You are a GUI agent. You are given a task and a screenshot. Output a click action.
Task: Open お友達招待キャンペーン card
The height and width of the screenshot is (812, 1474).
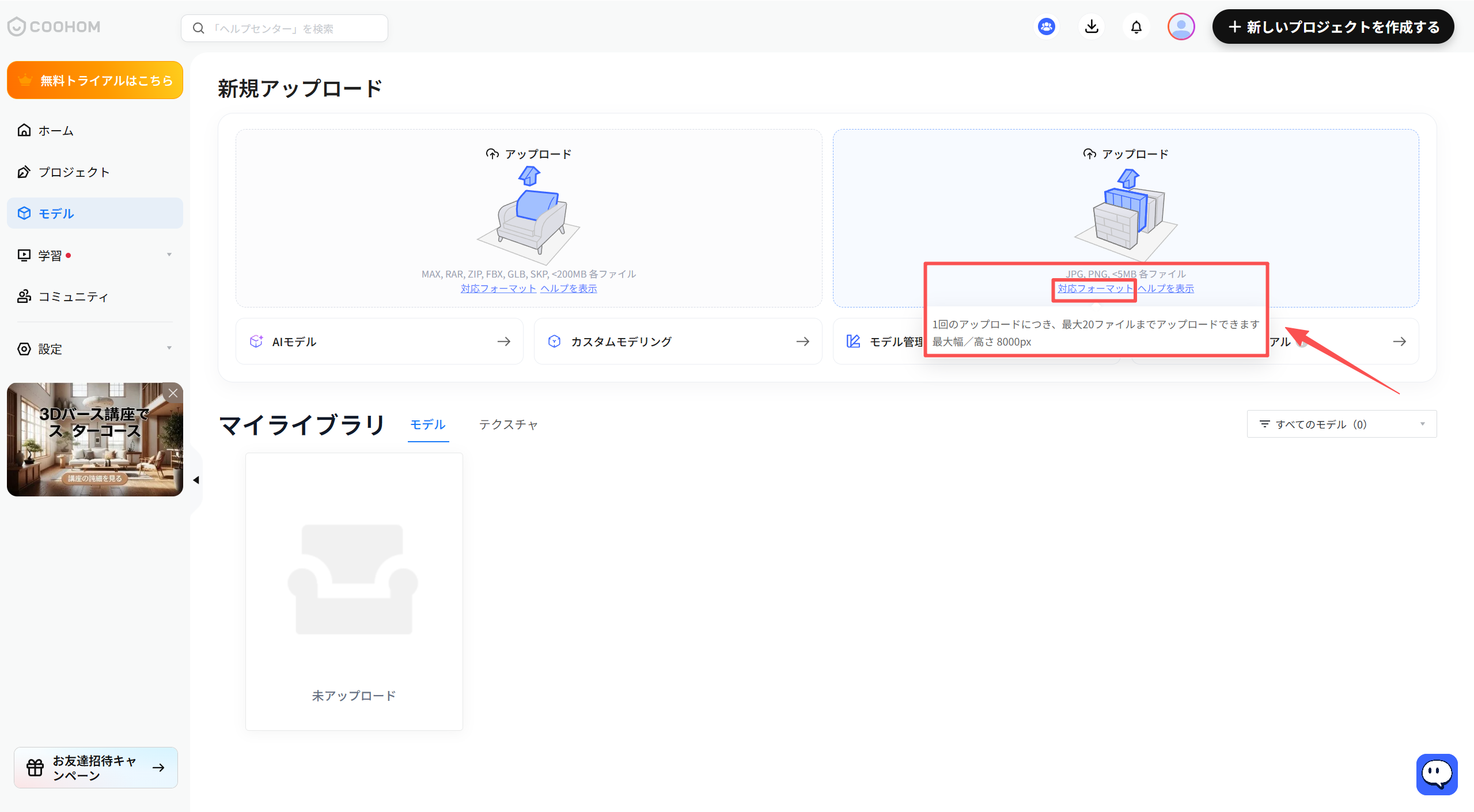(x=96, y=768)
